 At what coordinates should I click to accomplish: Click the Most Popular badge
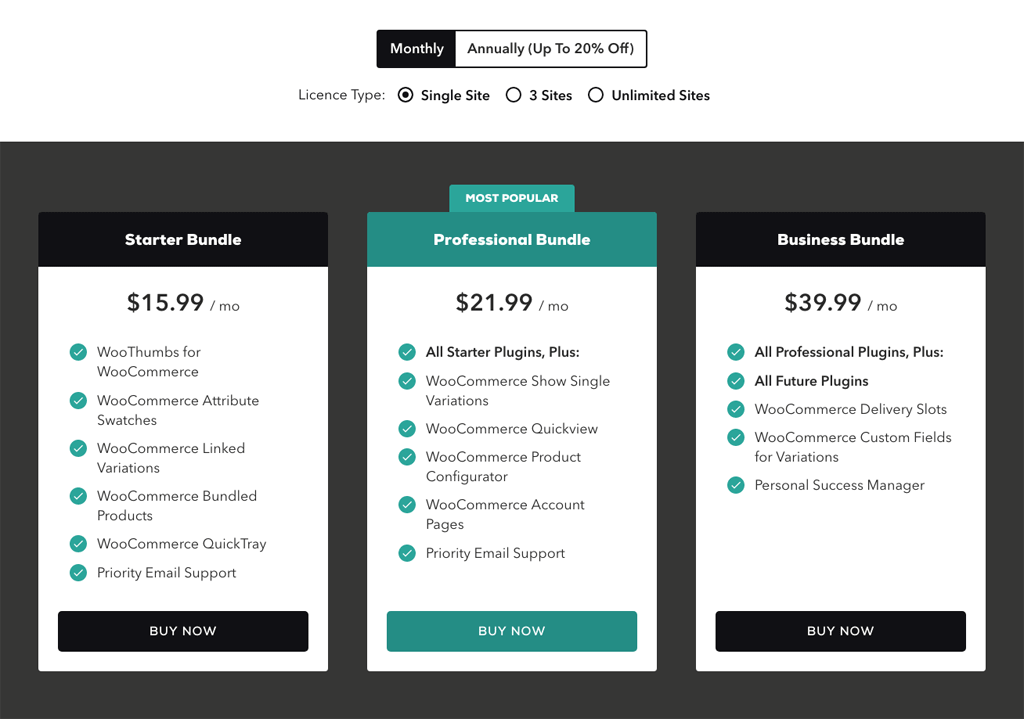[512, 198]
